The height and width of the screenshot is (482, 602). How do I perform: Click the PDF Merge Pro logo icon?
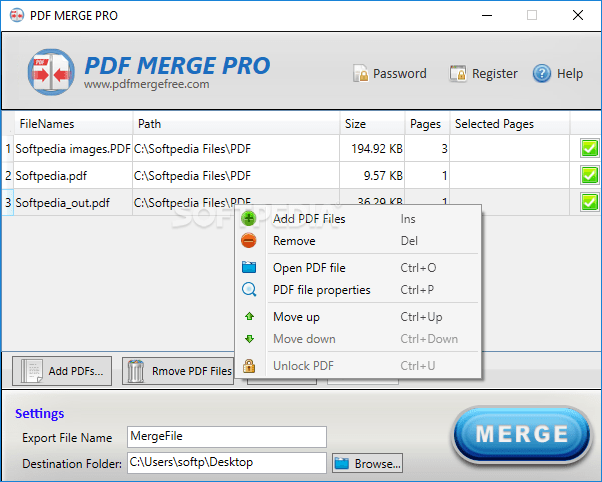click(51, 72)
